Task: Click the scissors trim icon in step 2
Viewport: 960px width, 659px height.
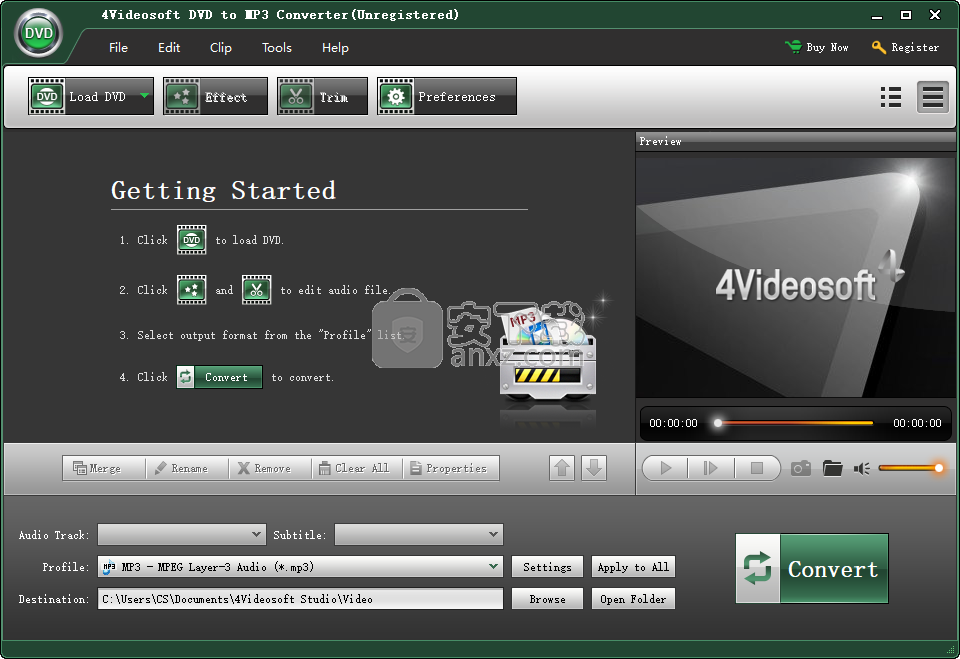Action: [257, 290]
